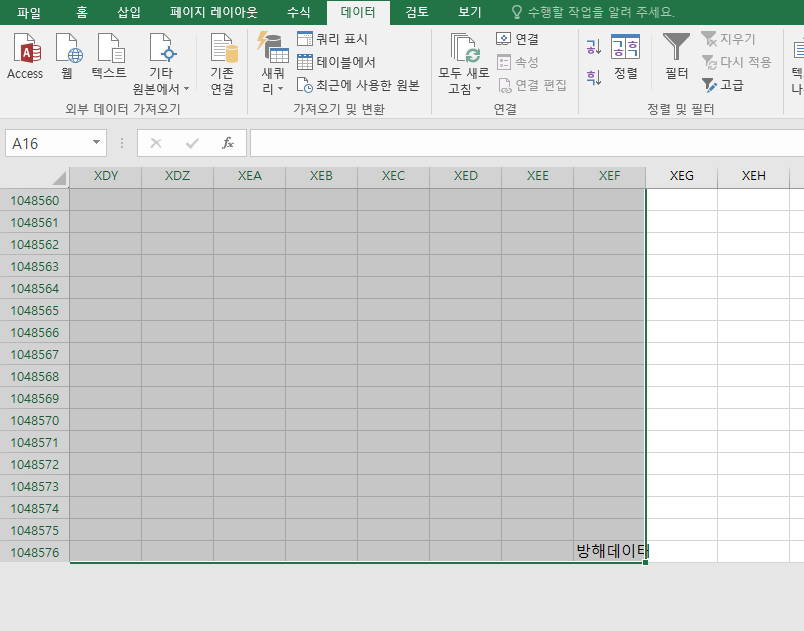Select the cell containing 방해데이터
Screen dimensions: 804x631
coord(609,551)
